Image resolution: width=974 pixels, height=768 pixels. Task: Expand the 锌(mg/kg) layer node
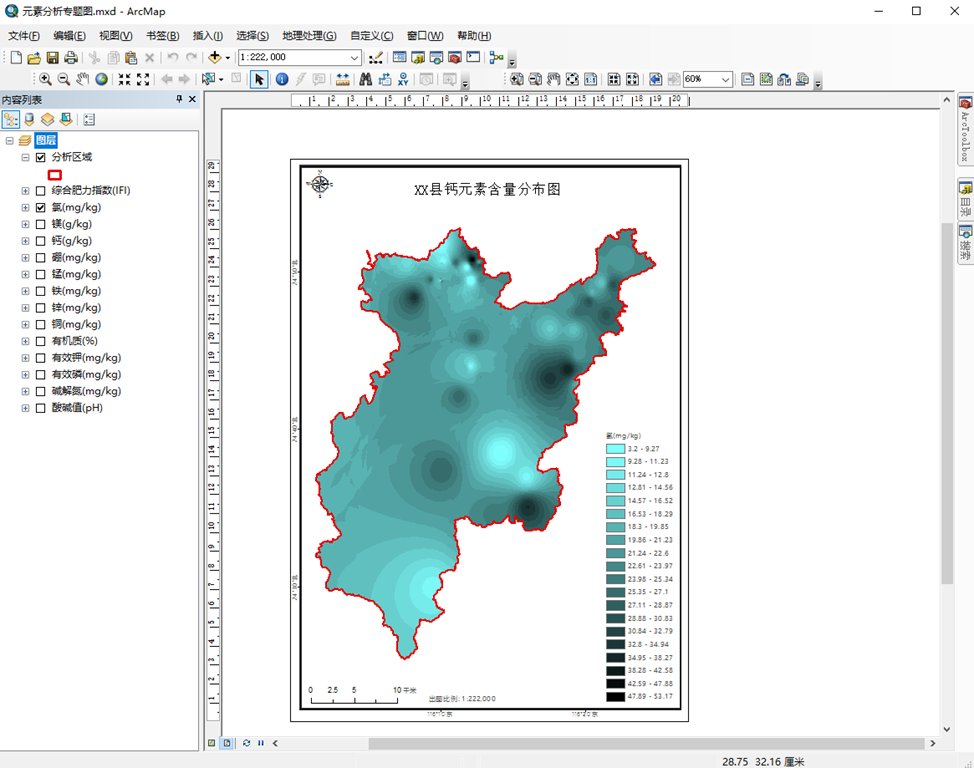coord(25,308)
